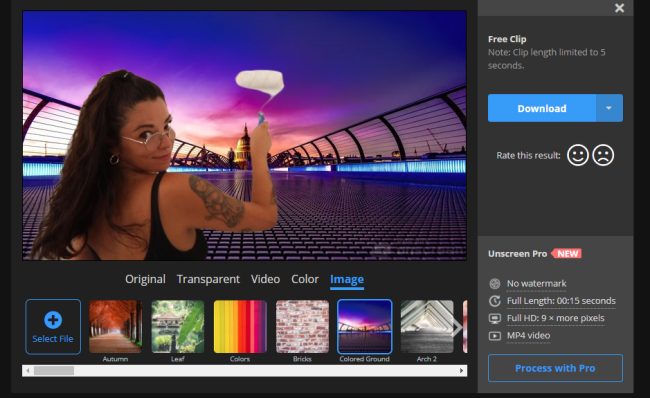650x398 pixels.
Task: Click Process with Pro button
Action: [x=555, y=368]
